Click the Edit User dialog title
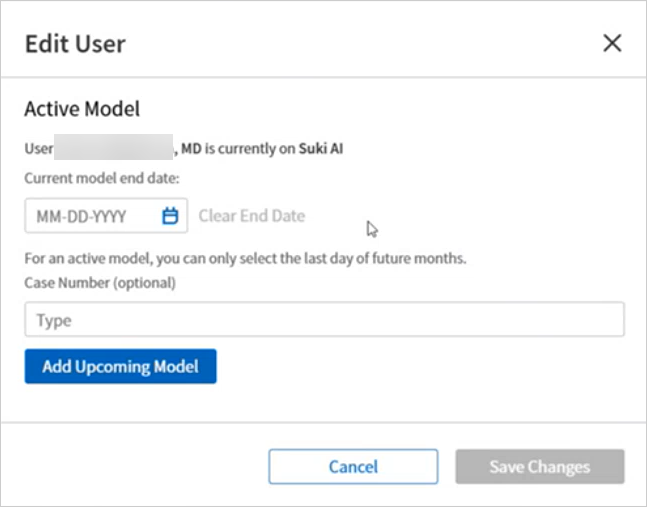Viewport: 647px width, 507px height. tap(75, 44)
